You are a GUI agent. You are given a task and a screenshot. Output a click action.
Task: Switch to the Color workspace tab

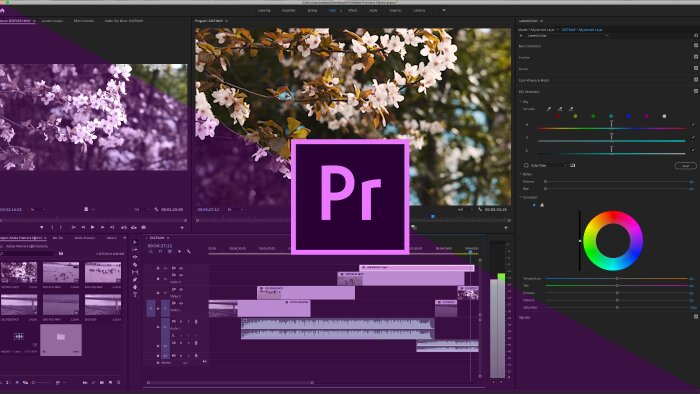pyautogui.click(x=332, y=10)
